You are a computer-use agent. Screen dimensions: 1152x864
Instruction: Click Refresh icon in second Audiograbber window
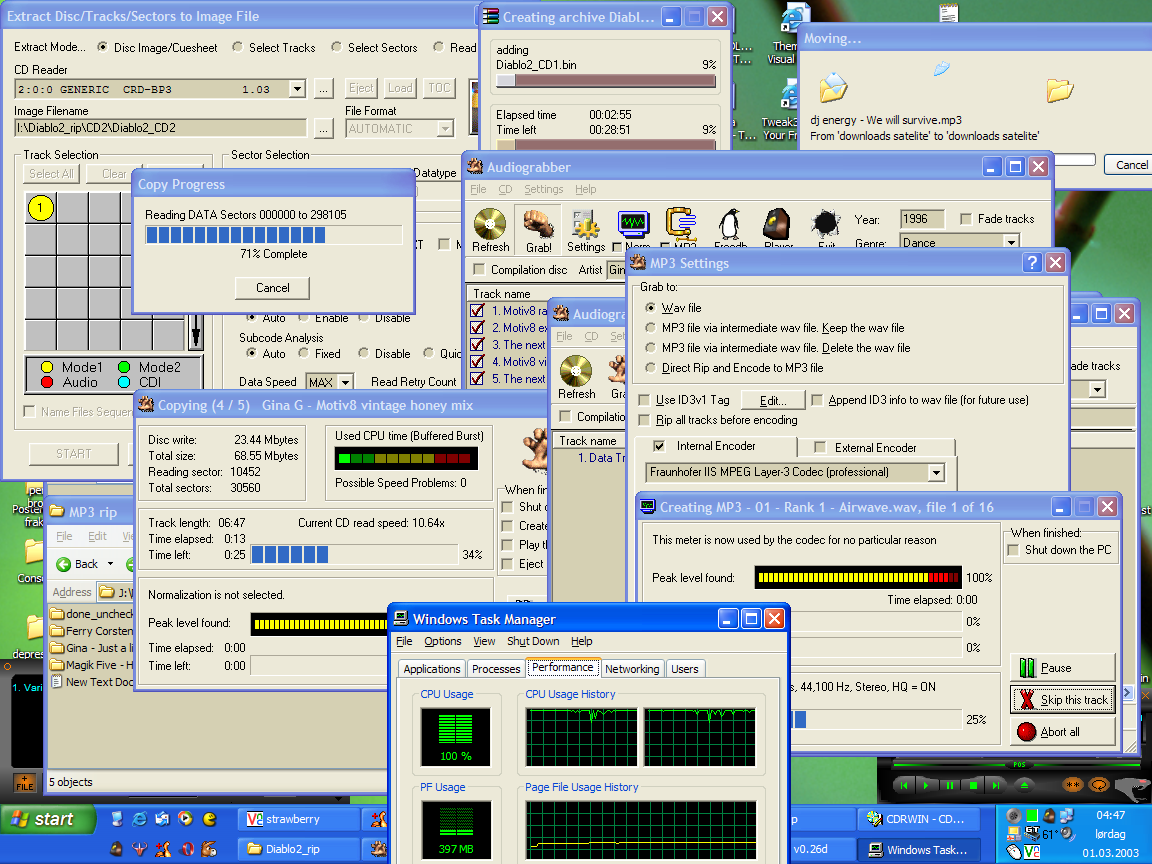(x=576, y=370)
